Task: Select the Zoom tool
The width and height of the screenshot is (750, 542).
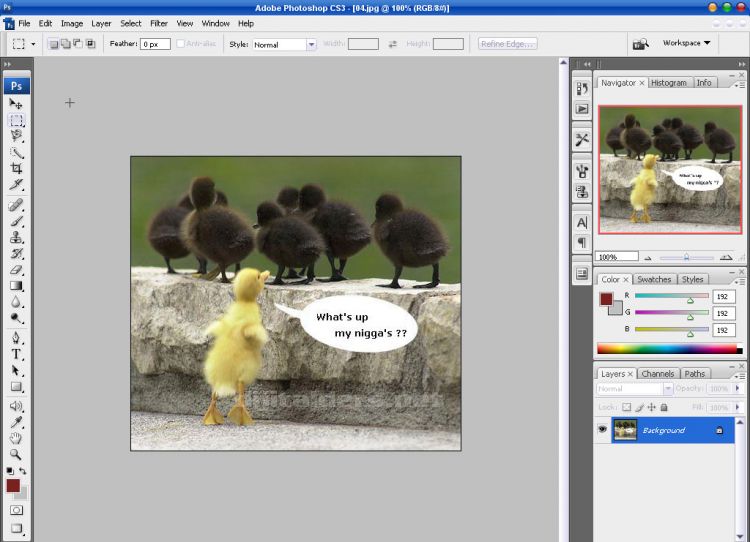Action: pyautogui.click(x=16, y=454)
